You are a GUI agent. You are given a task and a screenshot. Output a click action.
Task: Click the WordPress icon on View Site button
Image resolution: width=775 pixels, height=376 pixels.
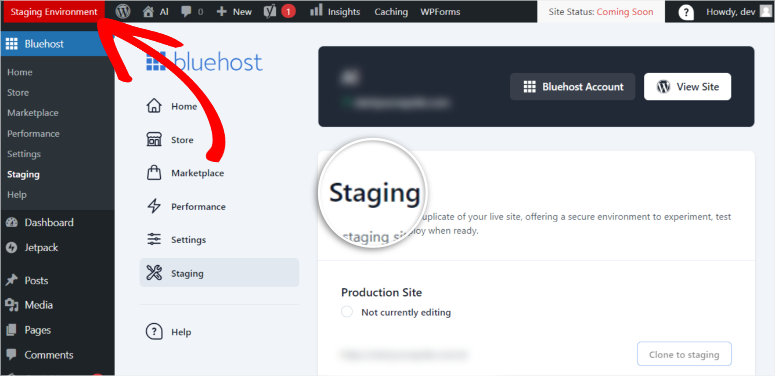coord(663,87)
